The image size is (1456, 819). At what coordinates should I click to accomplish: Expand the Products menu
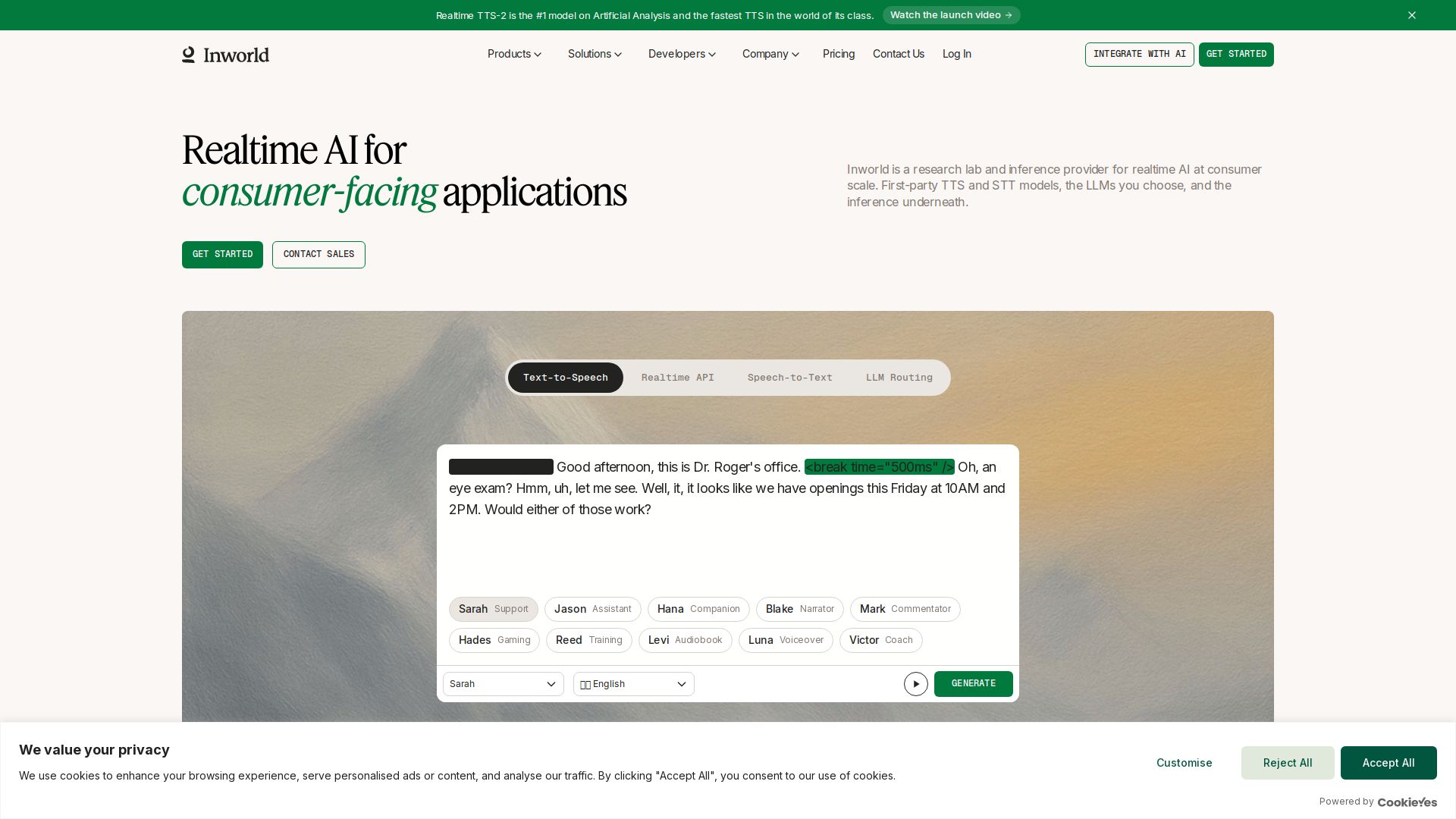(514, 54)
